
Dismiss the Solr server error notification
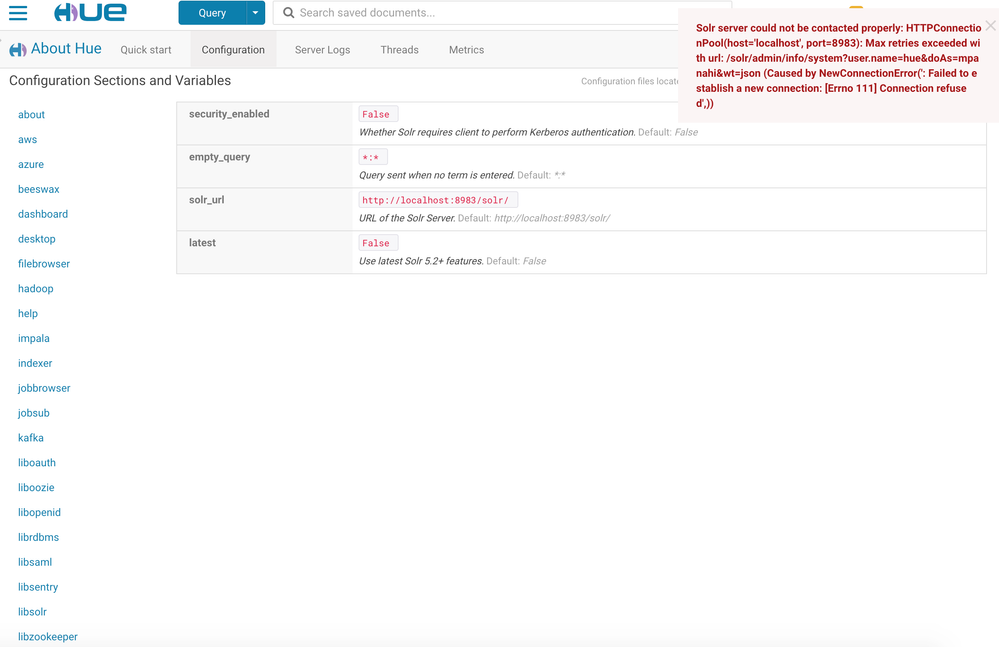(x=989, y=25)
